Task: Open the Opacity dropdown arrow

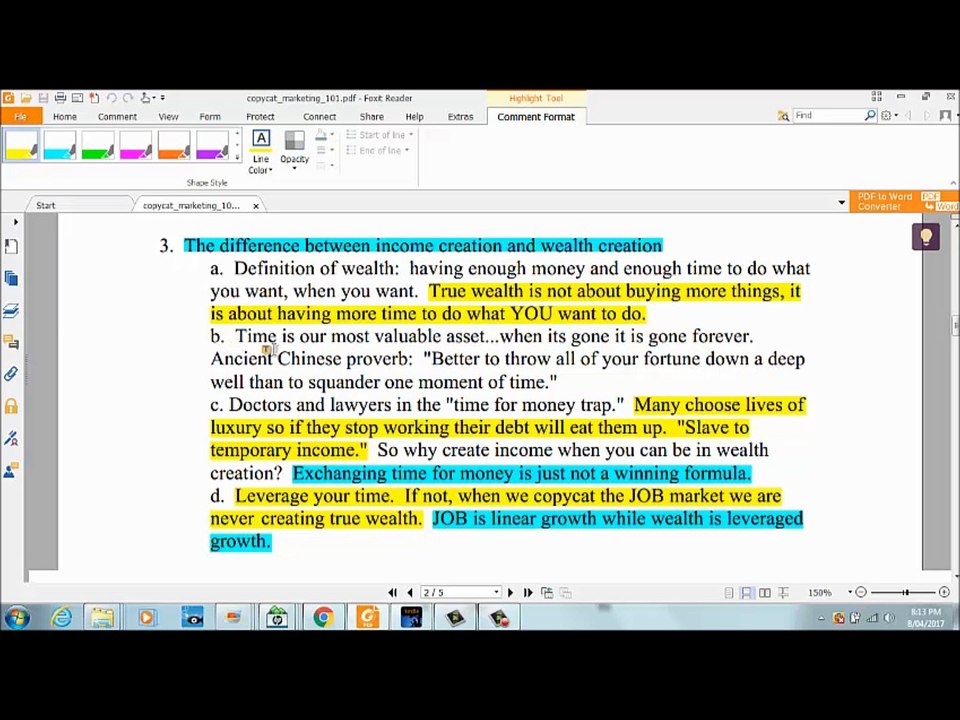Action: 294,168
